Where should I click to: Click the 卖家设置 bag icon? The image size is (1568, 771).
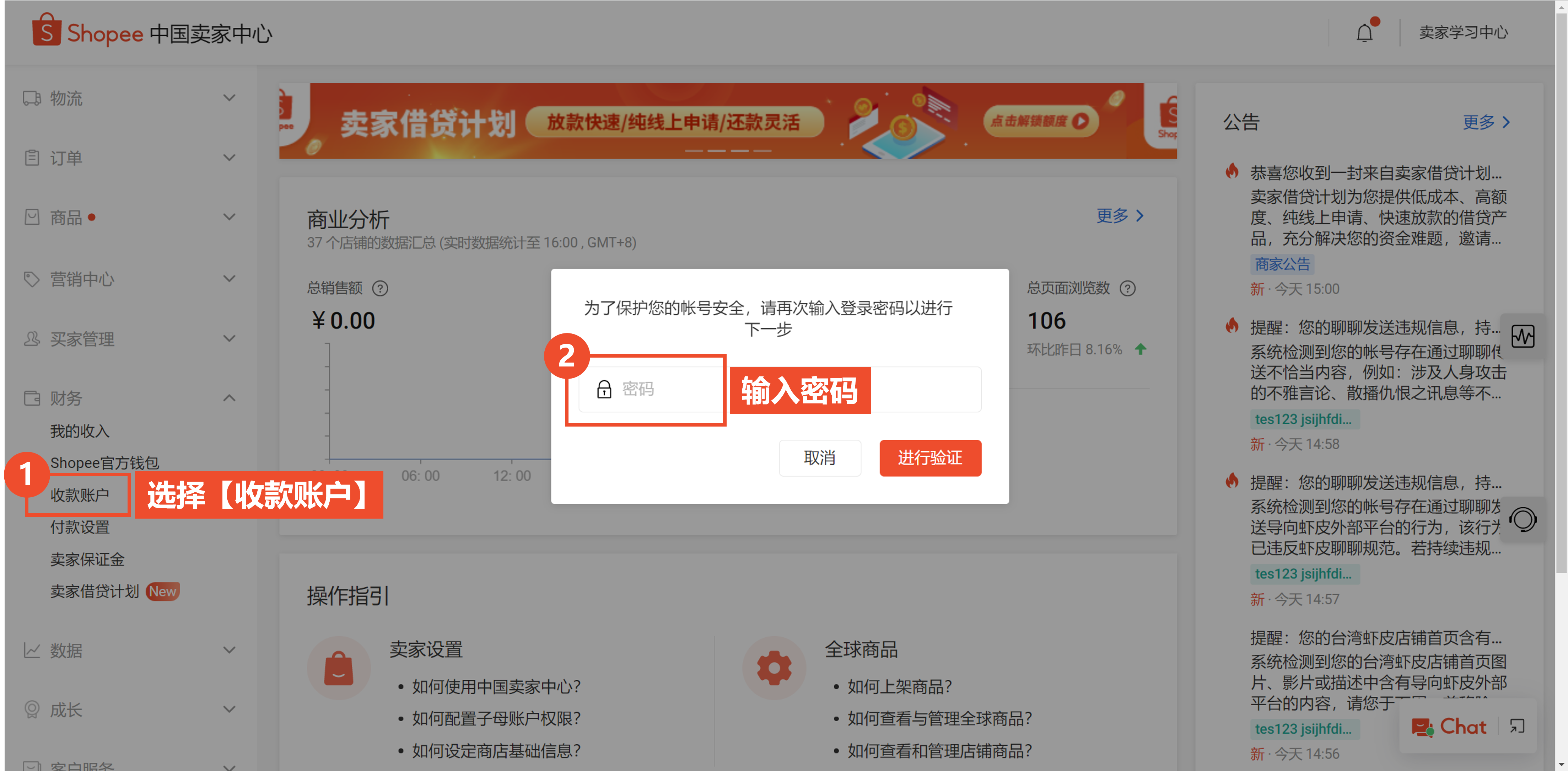click(x=339, y=668)
